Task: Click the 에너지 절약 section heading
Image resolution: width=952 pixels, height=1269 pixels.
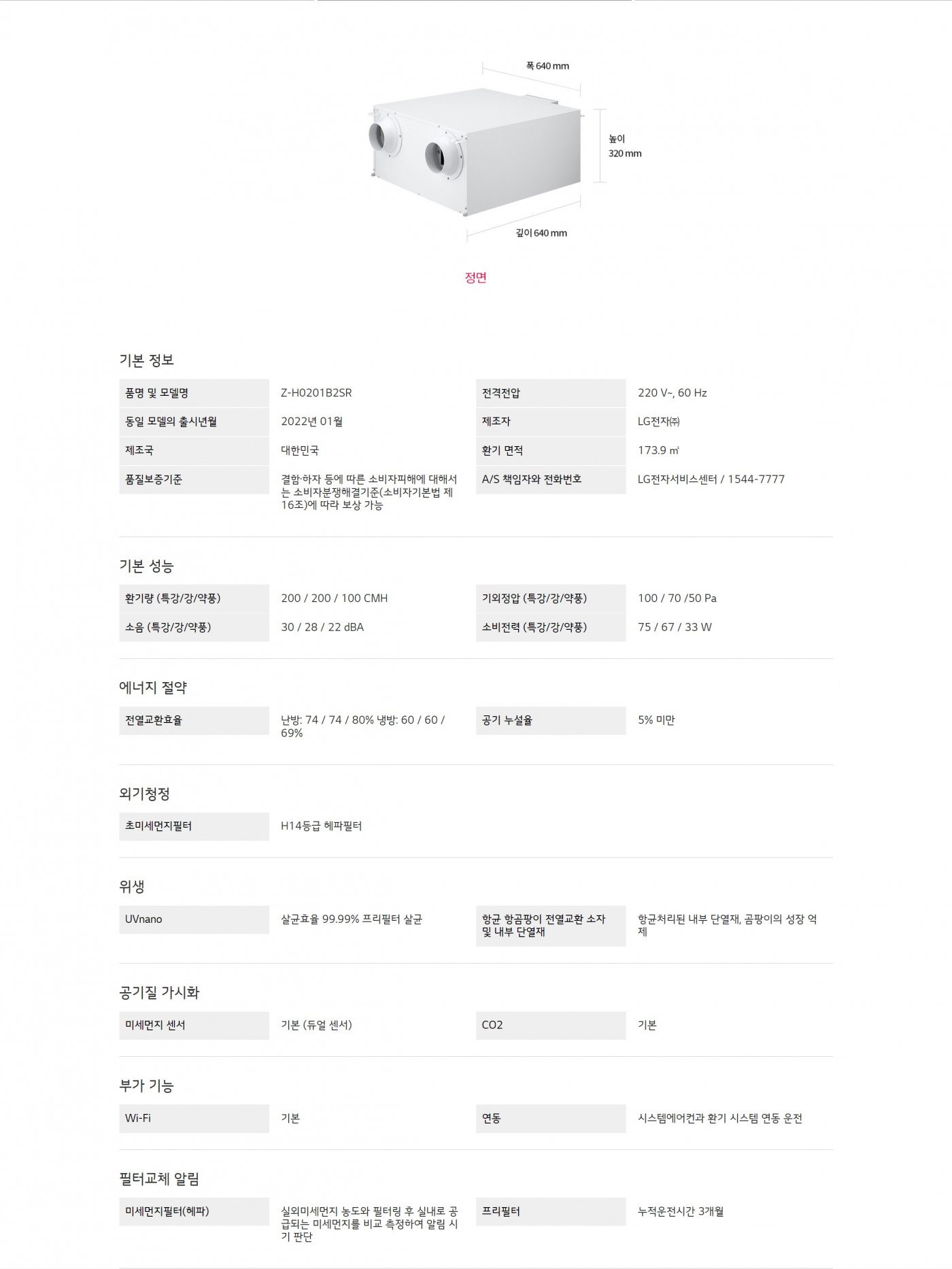Action: pyautogui.click(x=153, y=688)
